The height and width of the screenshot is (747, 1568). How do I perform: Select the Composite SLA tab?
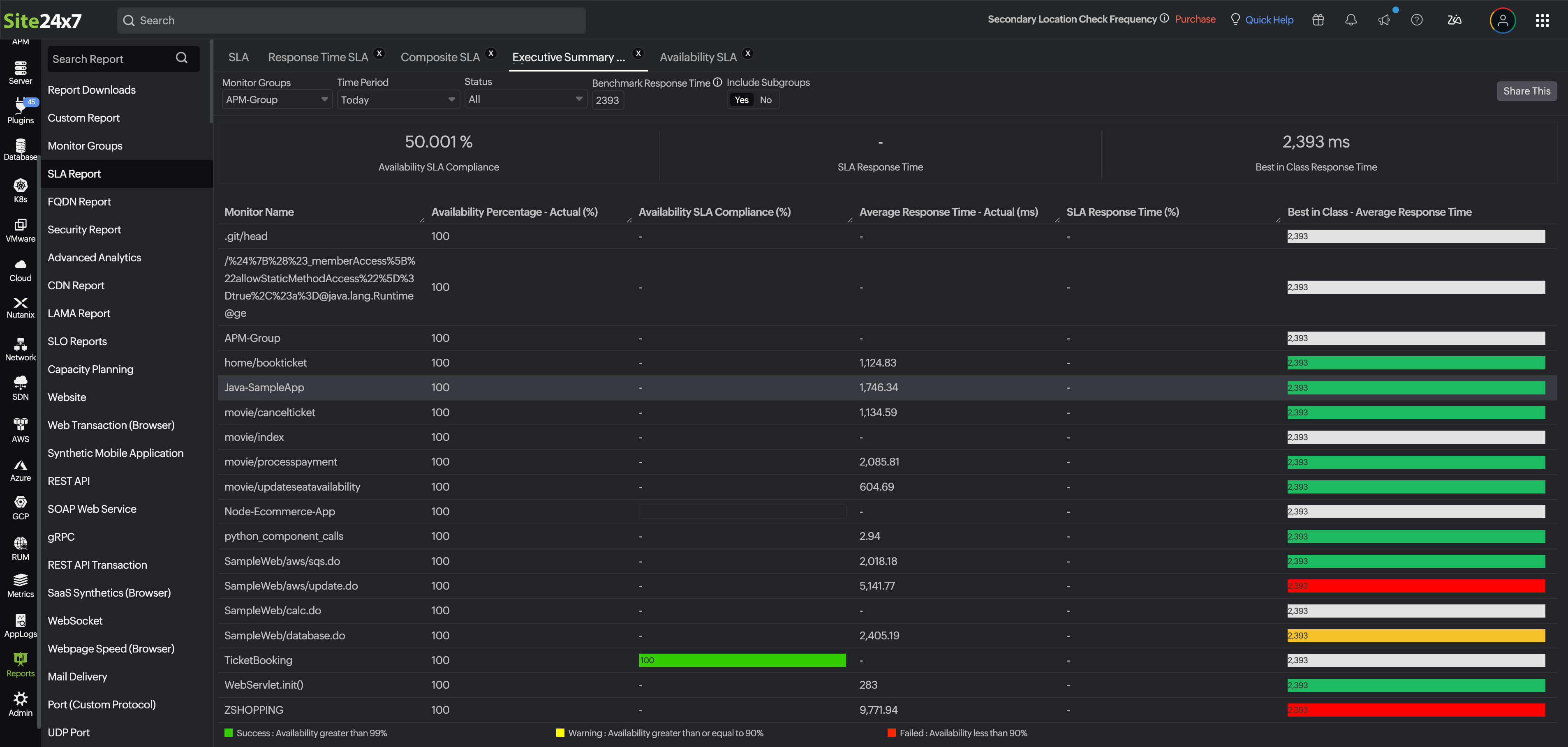pos(440,57)
